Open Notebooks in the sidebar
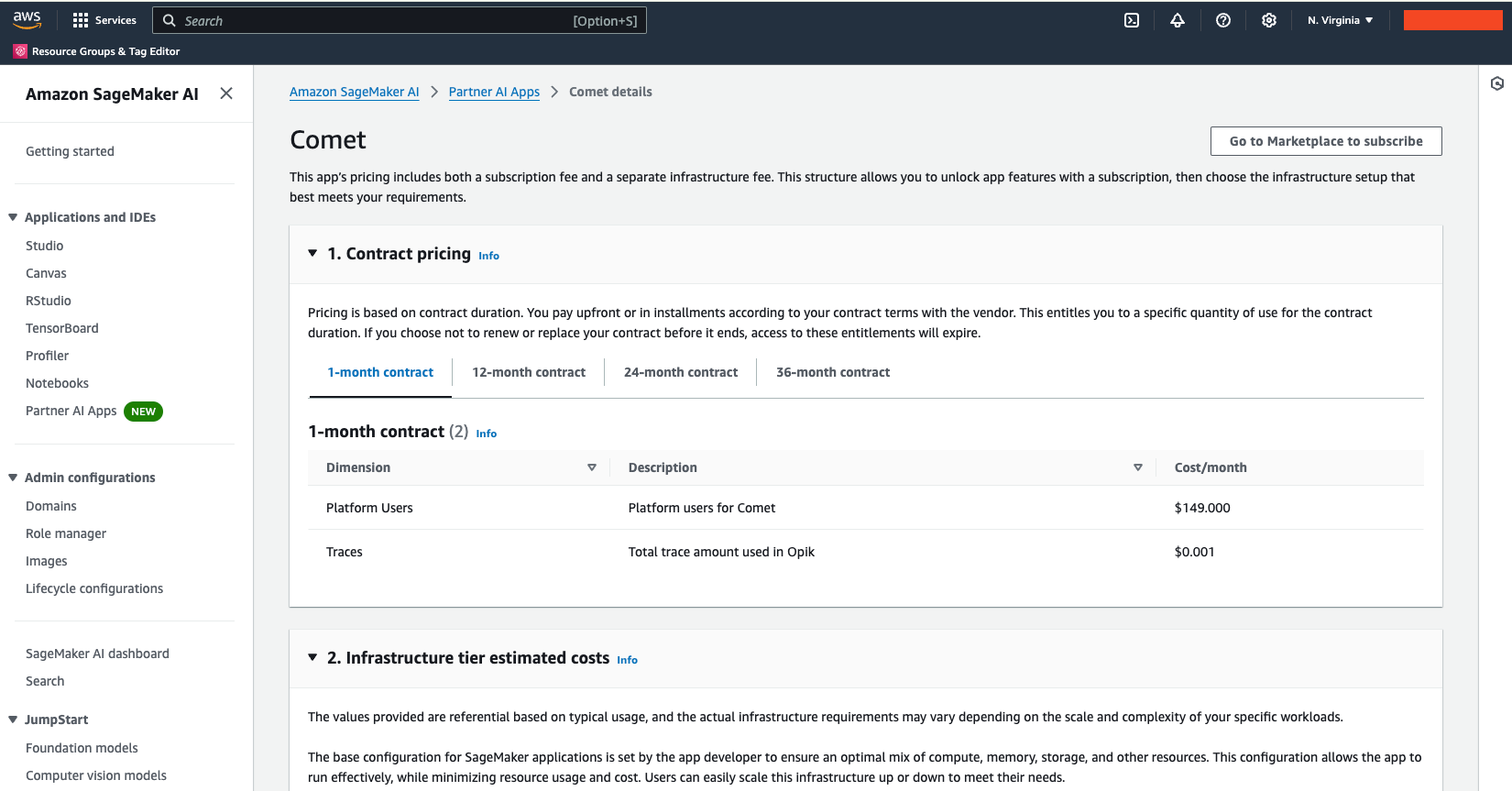 tap(57, 383)
